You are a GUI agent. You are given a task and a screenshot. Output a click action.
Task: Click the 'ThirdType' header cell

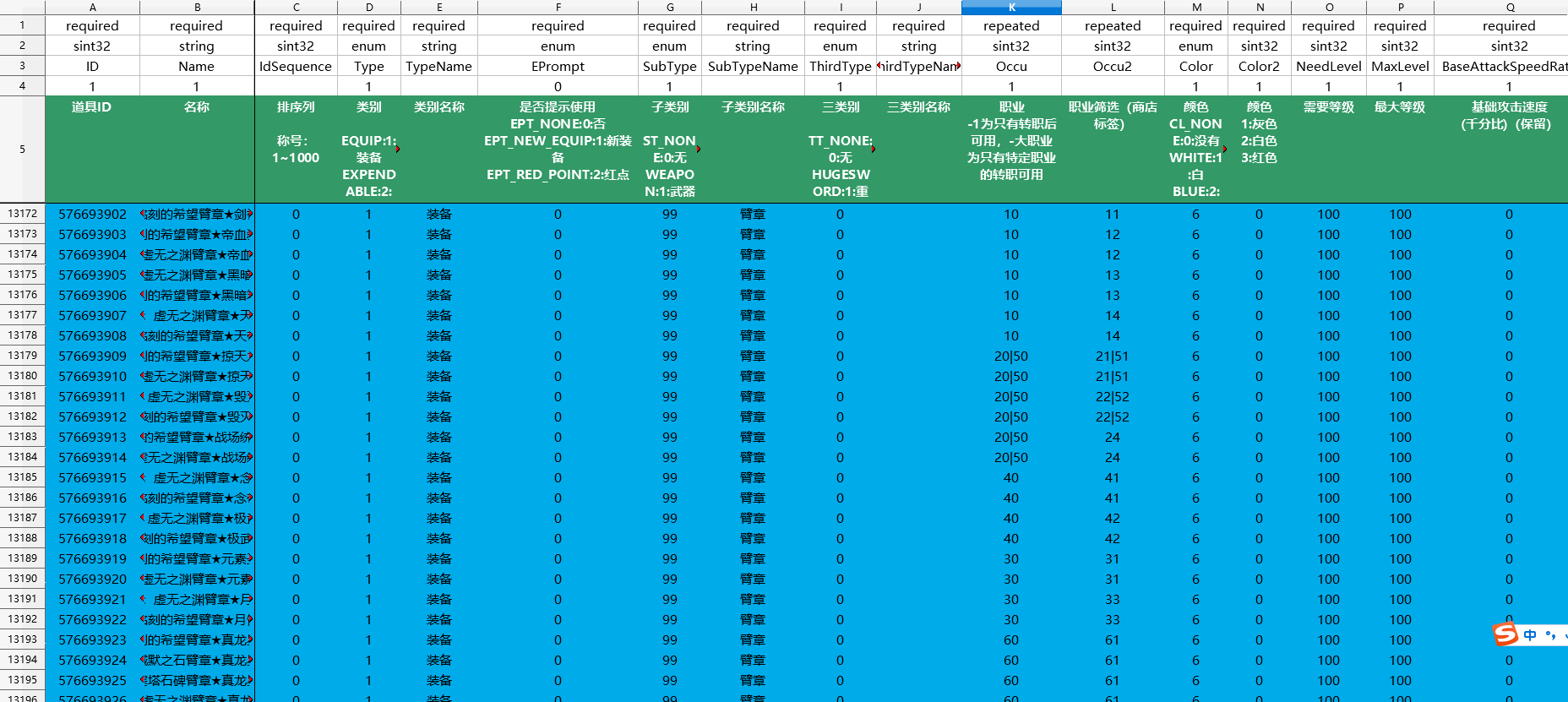(x=840, y=66)
